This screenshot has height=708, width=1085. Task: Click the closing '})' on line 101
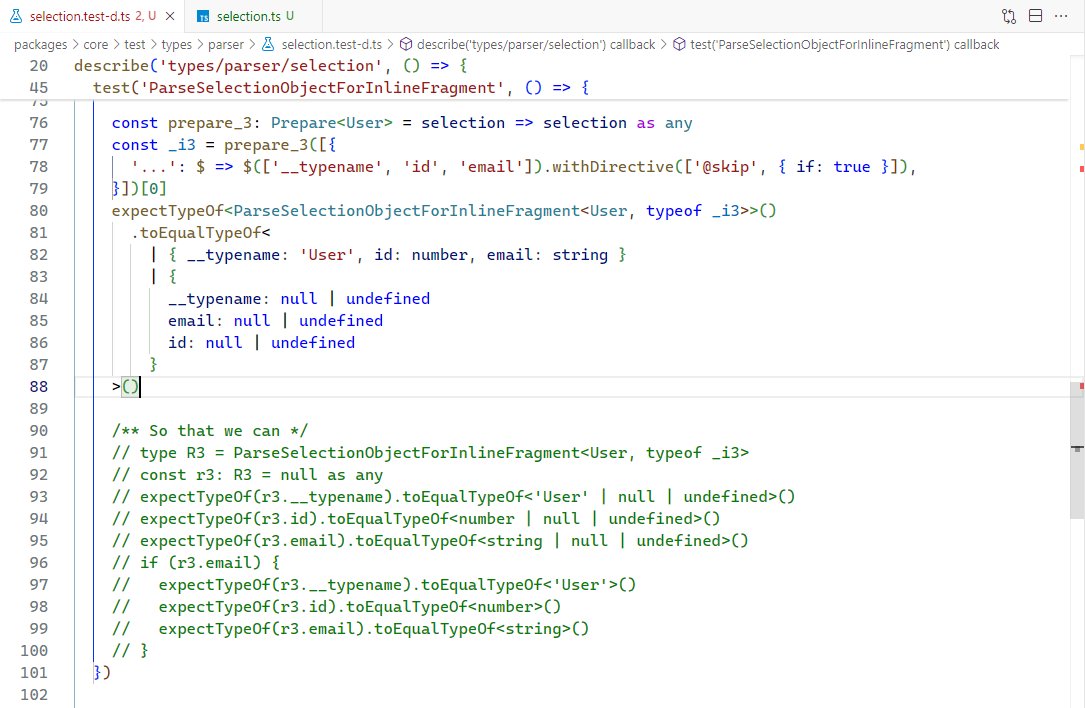[x=102, y=673]
